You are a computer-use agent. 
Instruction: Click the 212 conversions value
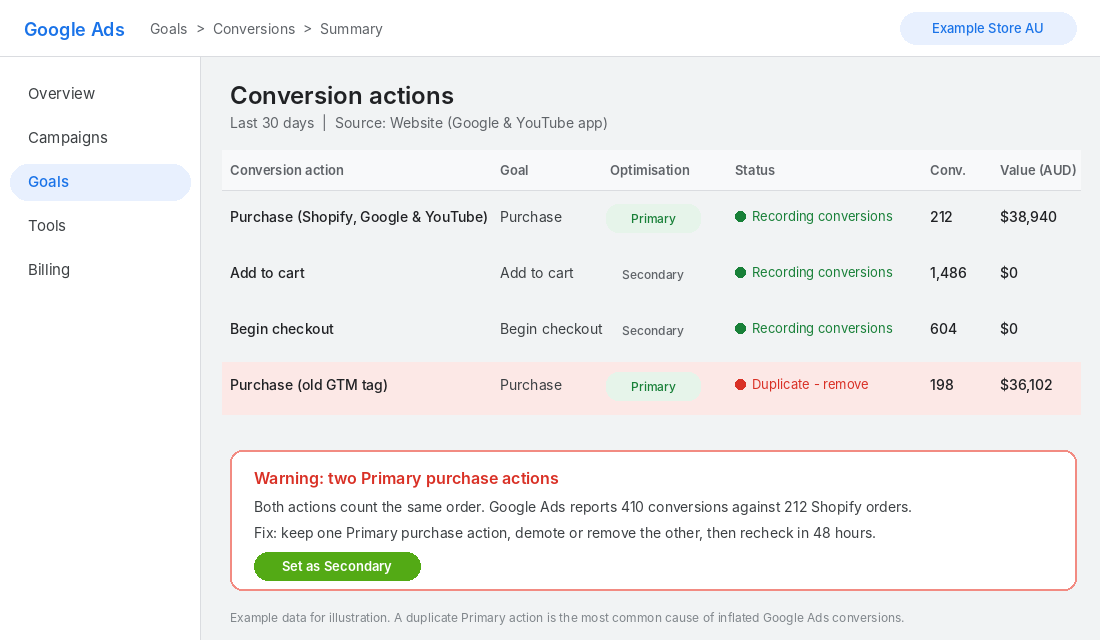coord(941,217)
